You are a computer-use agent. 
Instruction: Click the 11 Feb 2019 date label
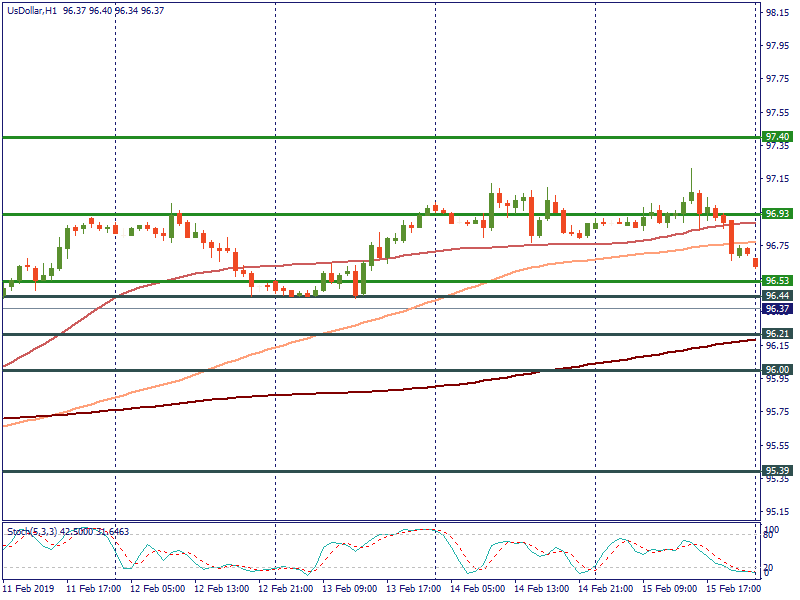pos(27,589)
